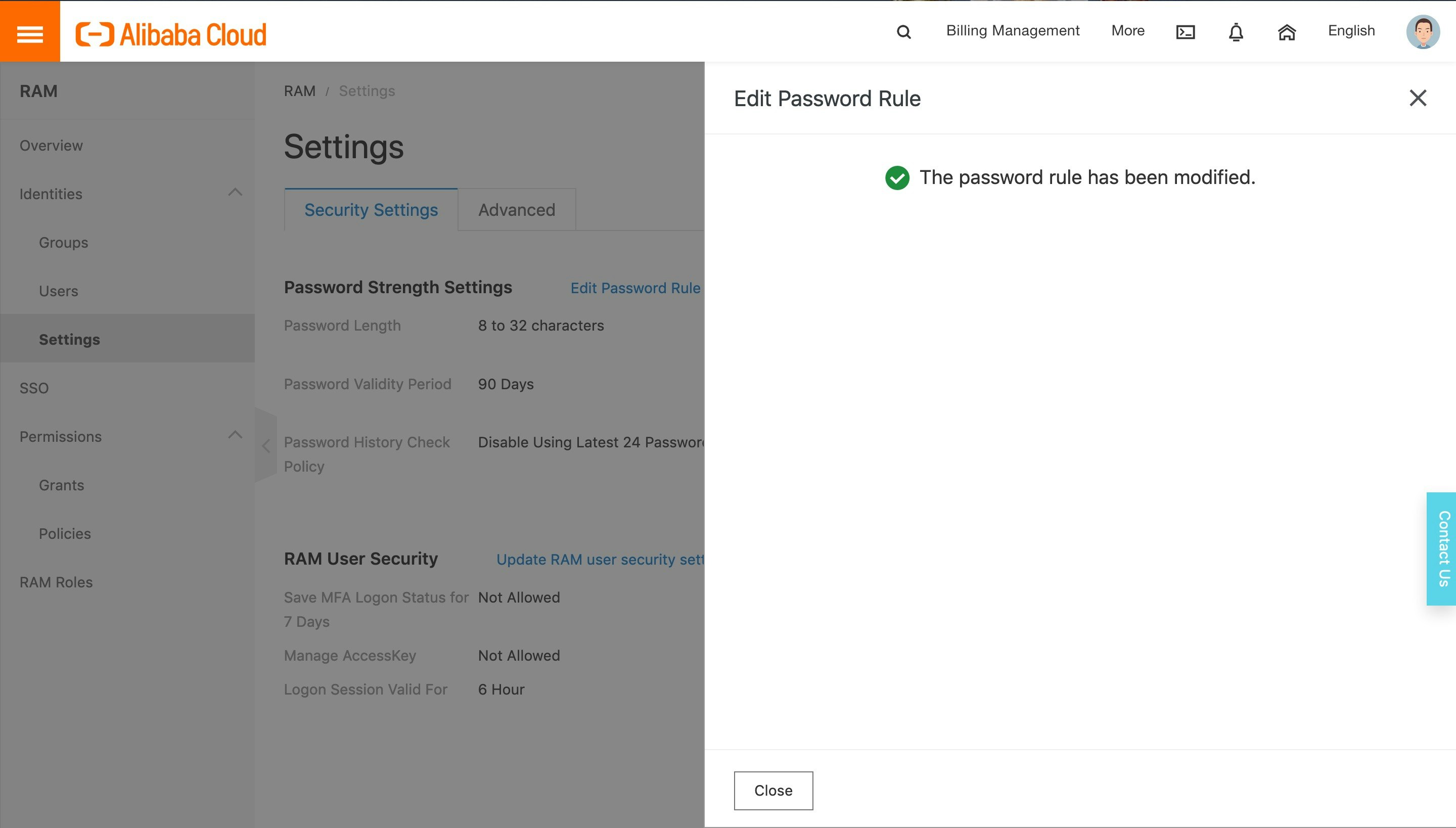This screenshot has width=1456, height=828.
Task: Click the 'Password Strength Settings' heading
Action: (397, 287)
